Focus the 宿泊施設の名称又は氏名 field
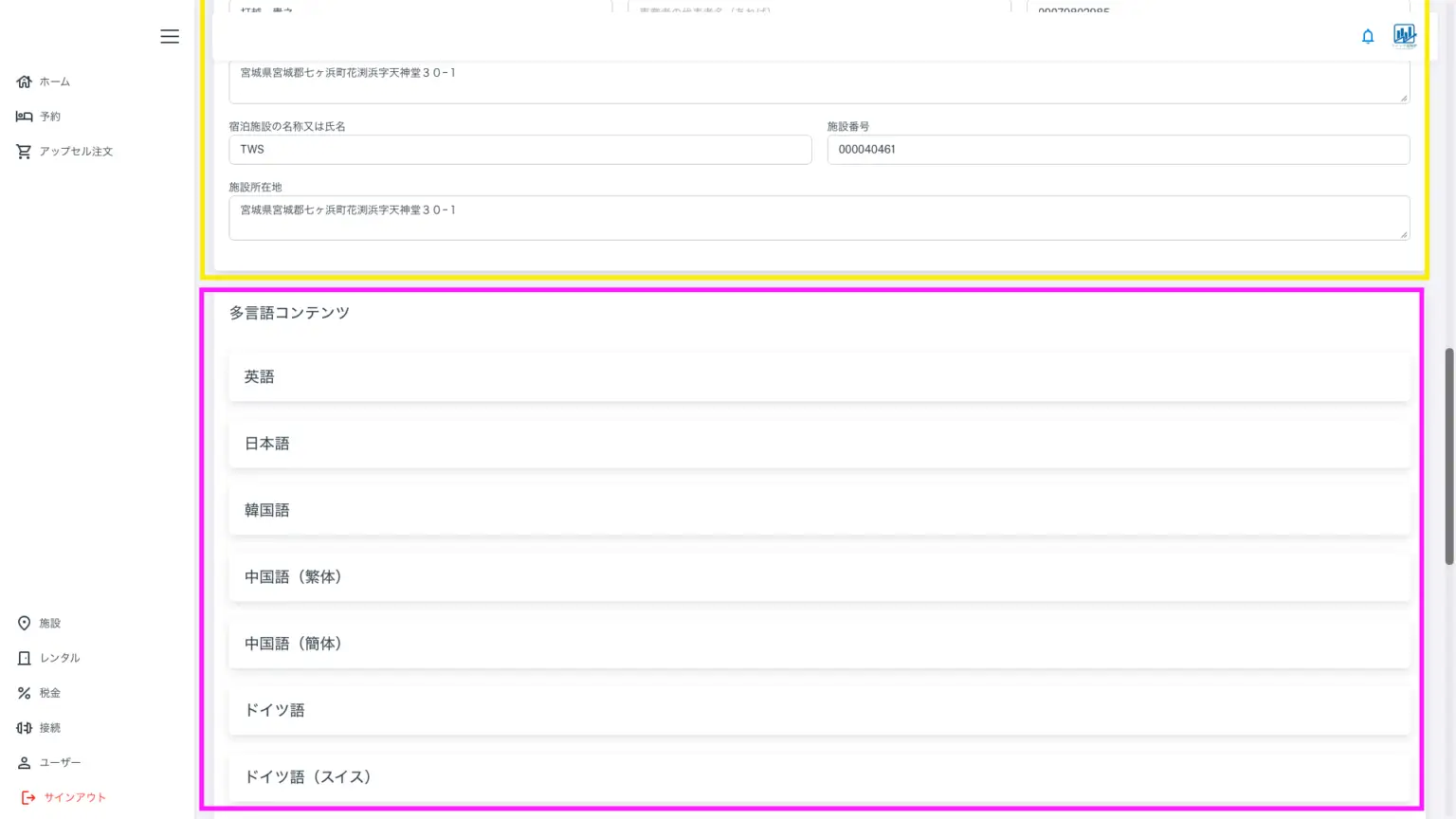Viewport: 1456px width, 819px height. point(519,150)
